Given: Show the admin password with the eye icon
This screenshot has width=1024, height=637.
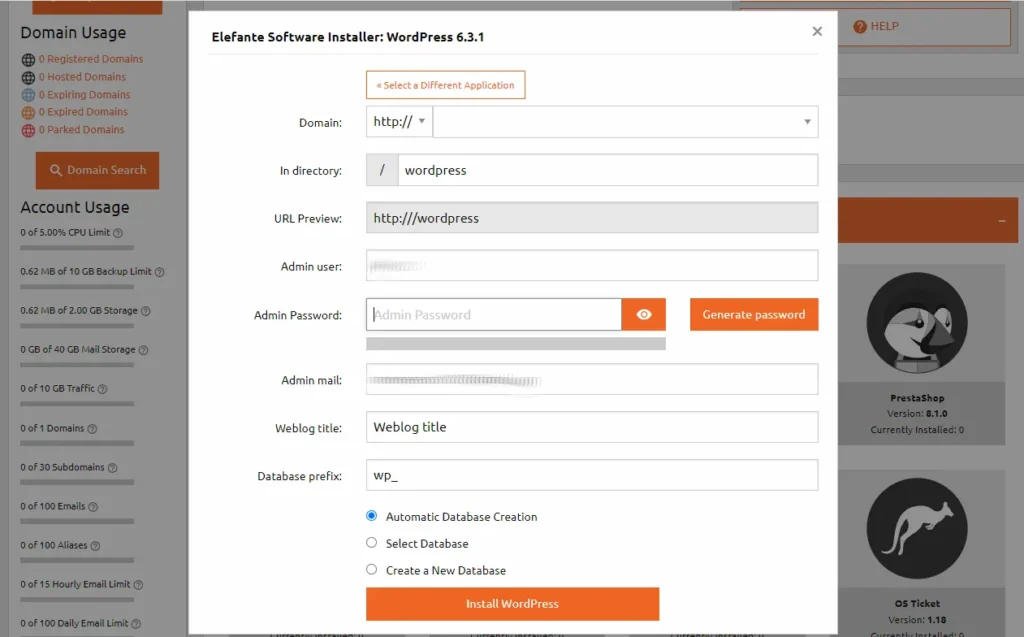Looking at the screenshot, I should click(x=644, y=315).
